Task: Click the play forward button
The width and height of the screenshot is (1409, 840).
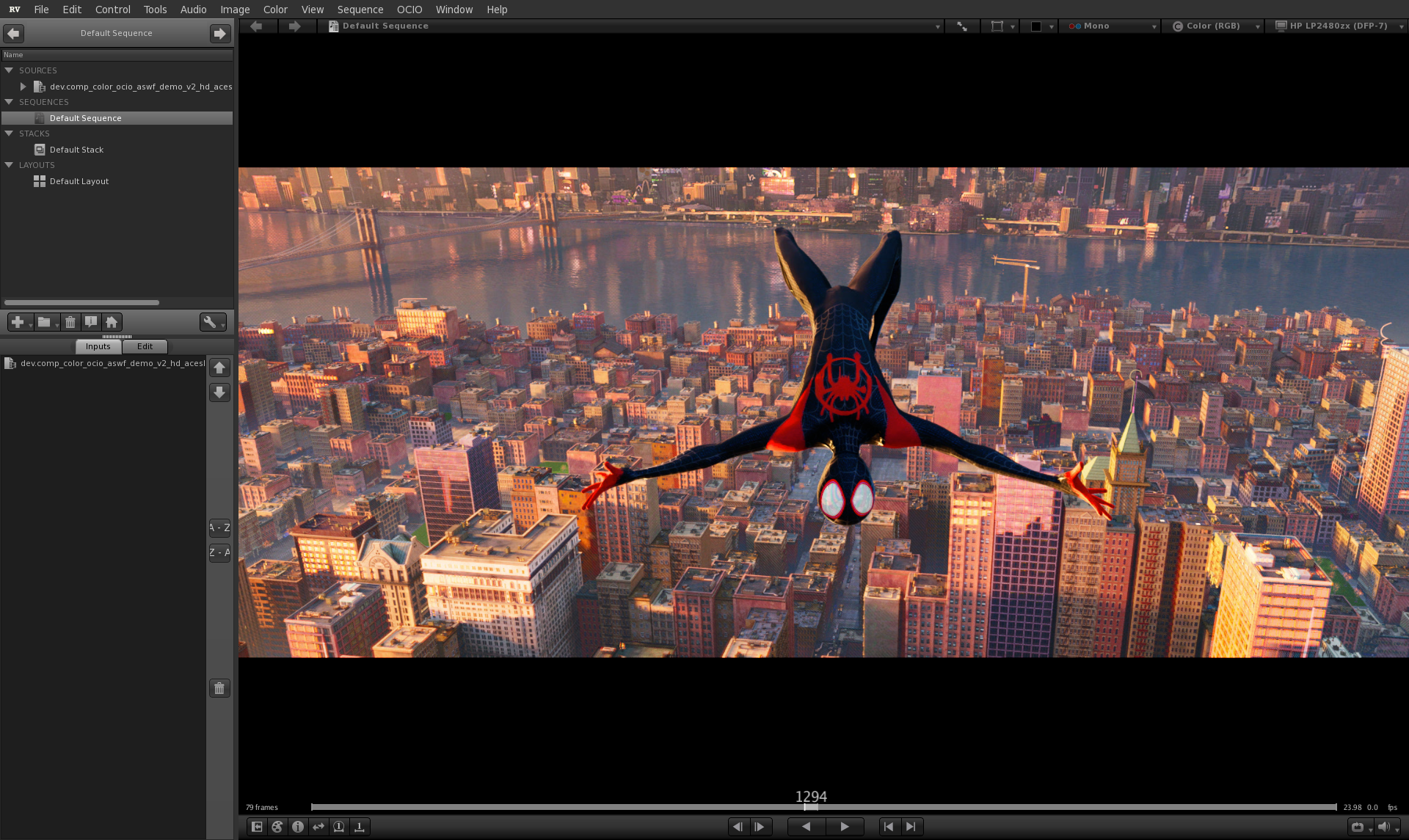Action: 845,827
